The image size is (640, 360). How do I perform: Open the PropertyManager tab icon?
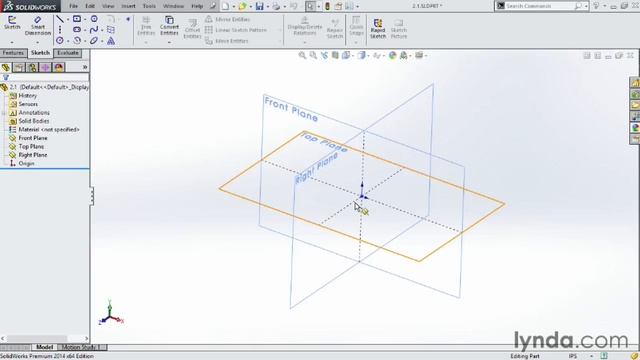(19, 67)
